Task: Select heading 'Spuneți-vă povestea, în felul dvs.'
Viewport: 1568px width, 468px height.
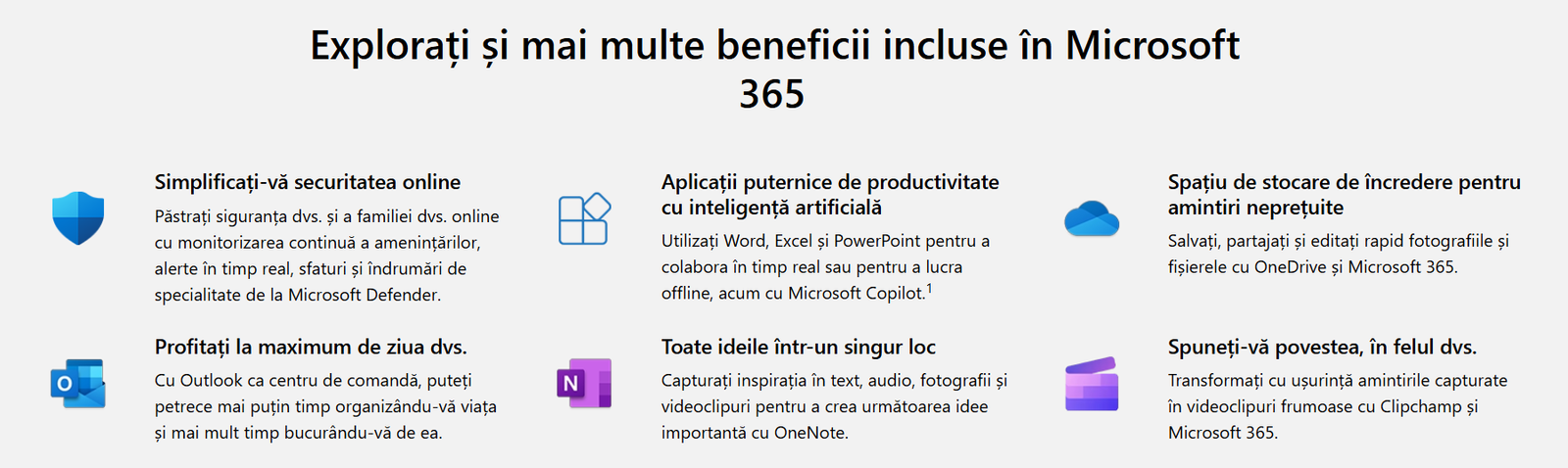Action: 1322,348
